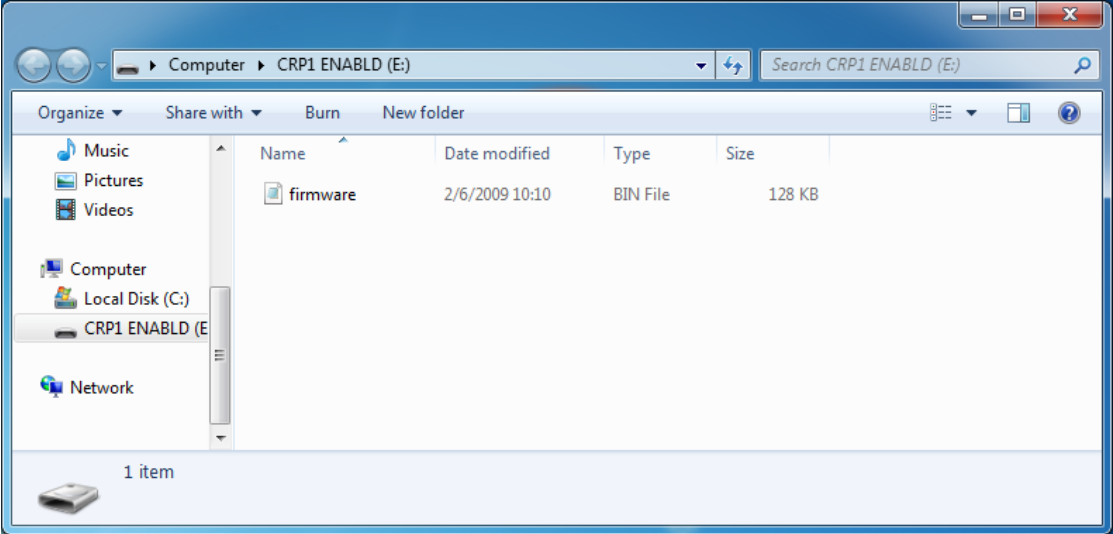
Task: Click the 1 item status text
Action: coord(148,472)
